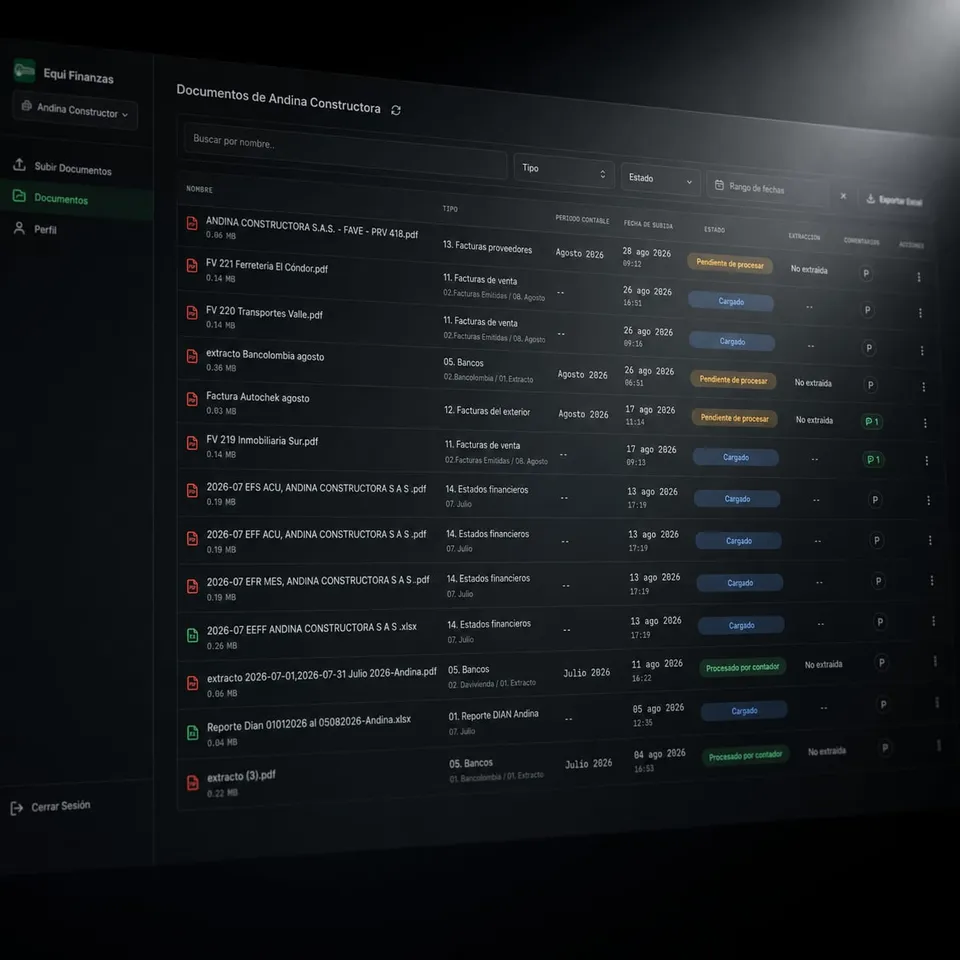Click PDF icon of FV 220 Transportes Valle
This screenshot has height=960, width=960.
point(192,312)
